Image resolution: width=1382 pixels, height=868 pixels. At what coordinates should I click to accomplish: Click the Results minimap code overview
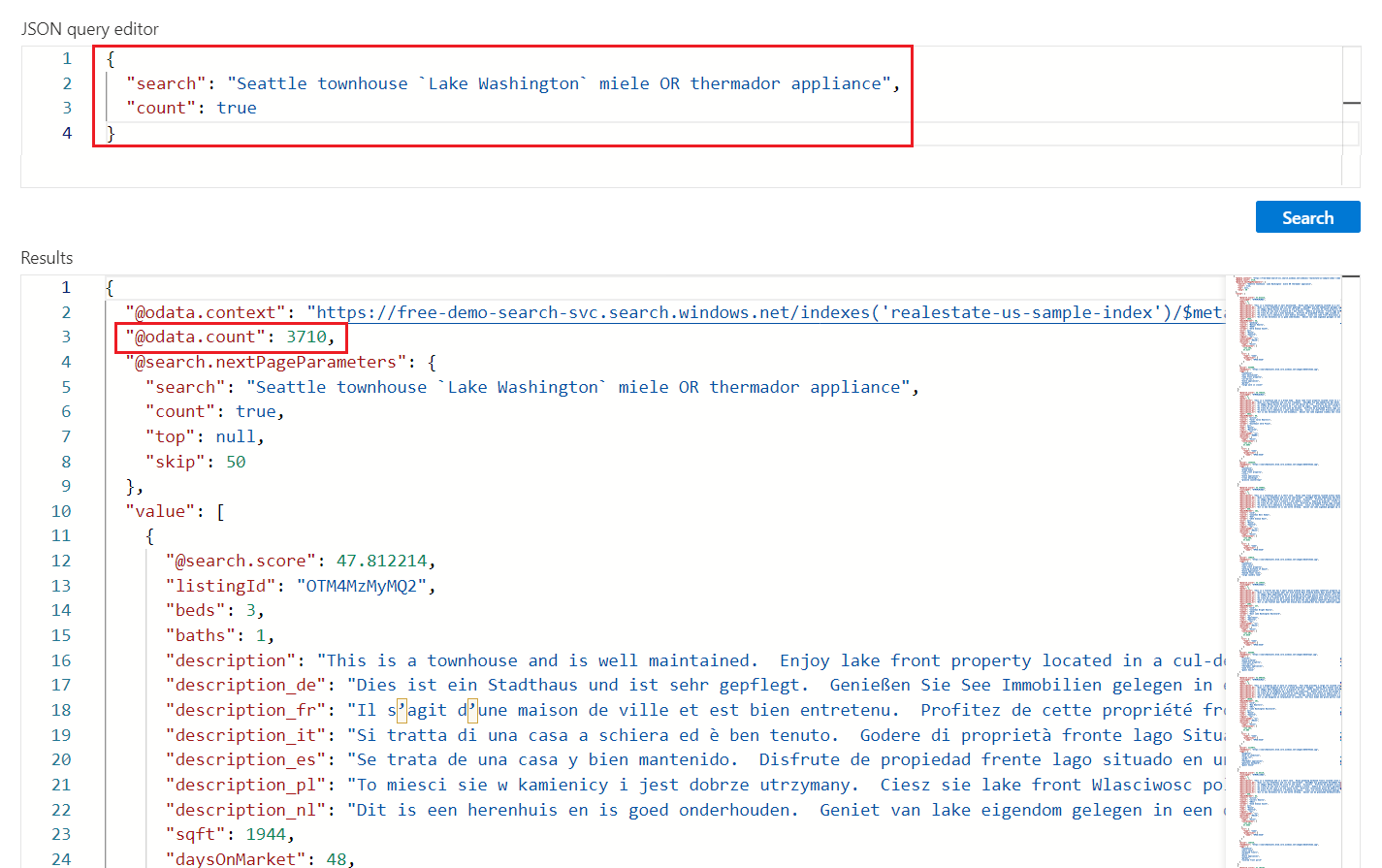point(1289,571)
